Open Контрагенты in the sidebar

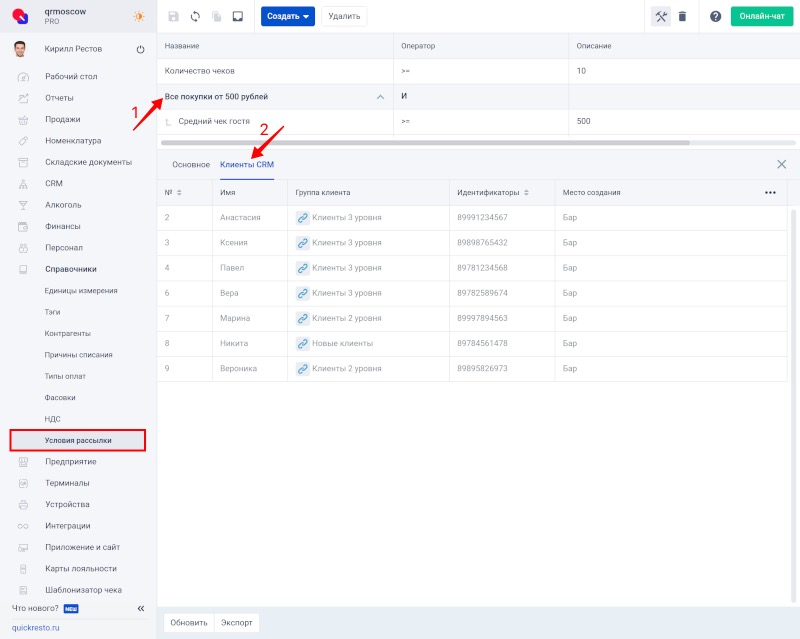pos(67,334)
